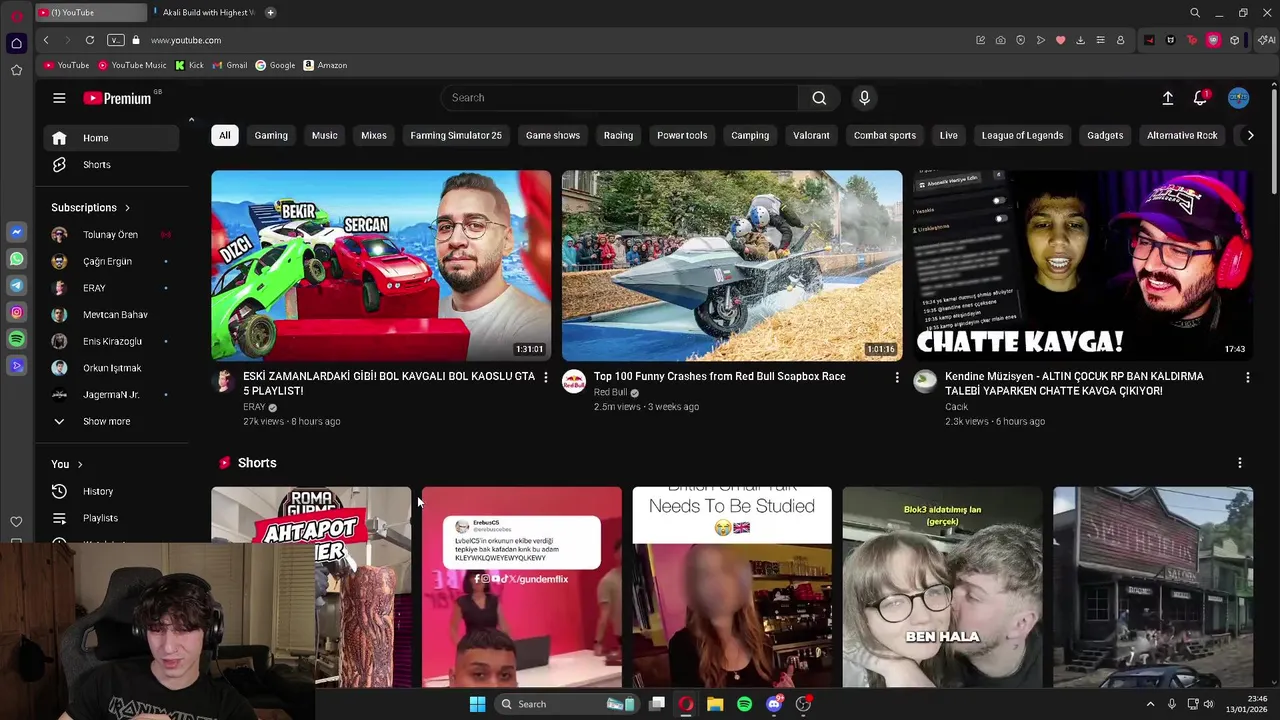Open History in the sidebar

point(112,491)
